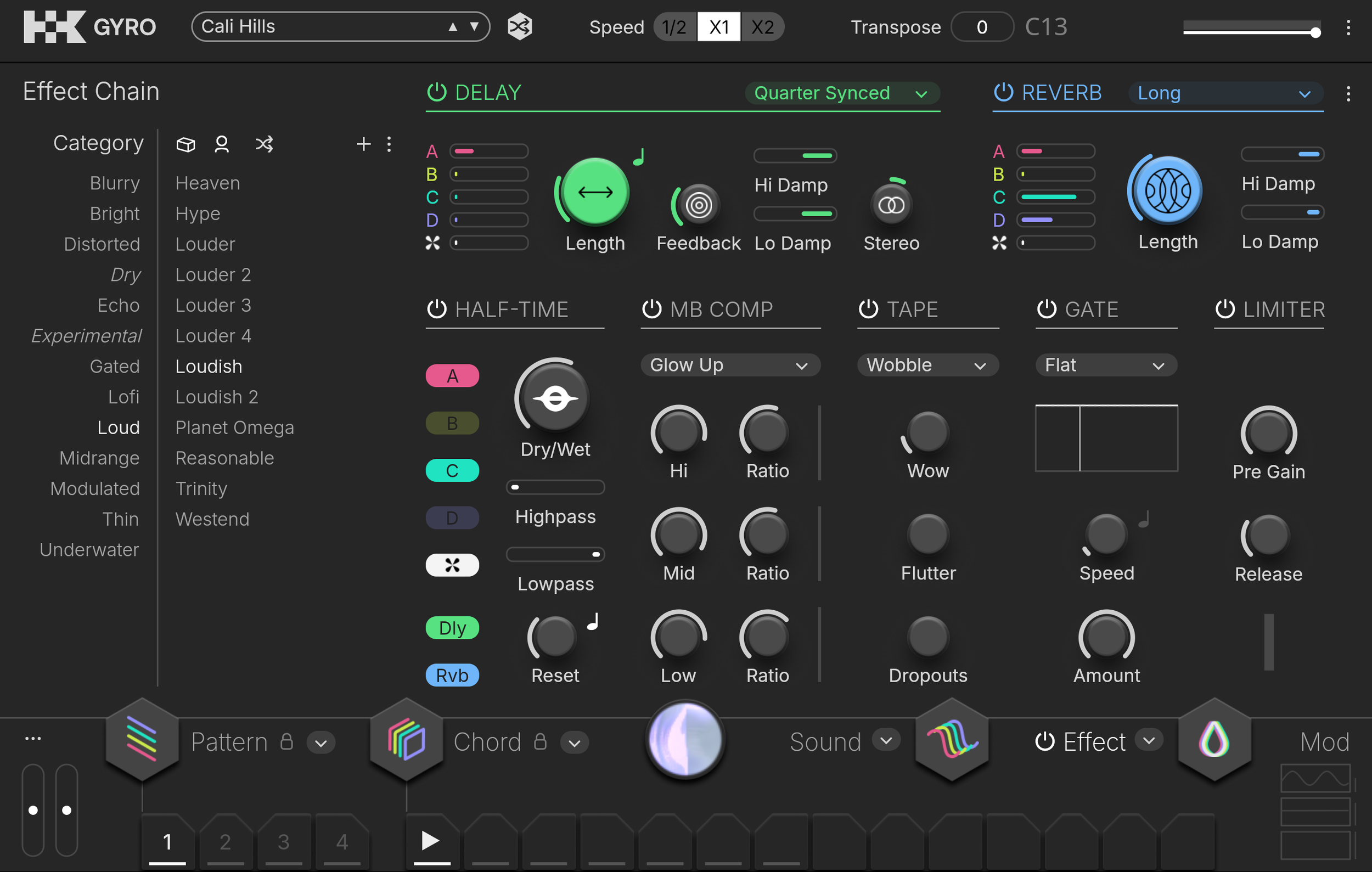Click the shuffle effect chain icon
This screenshot has height=872, width=1372.
point(265,145)
